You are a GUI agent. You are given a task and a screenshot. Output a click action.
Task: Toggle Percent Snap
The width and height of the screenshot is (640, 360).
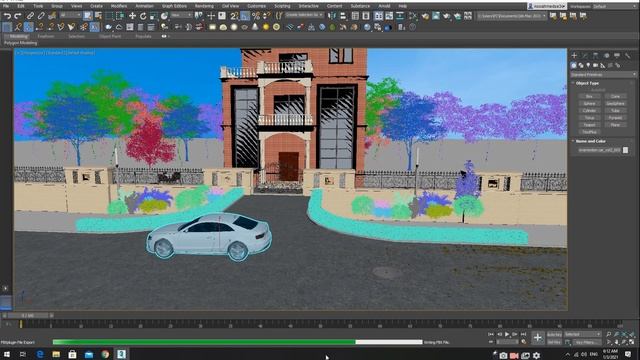(256, 16)
